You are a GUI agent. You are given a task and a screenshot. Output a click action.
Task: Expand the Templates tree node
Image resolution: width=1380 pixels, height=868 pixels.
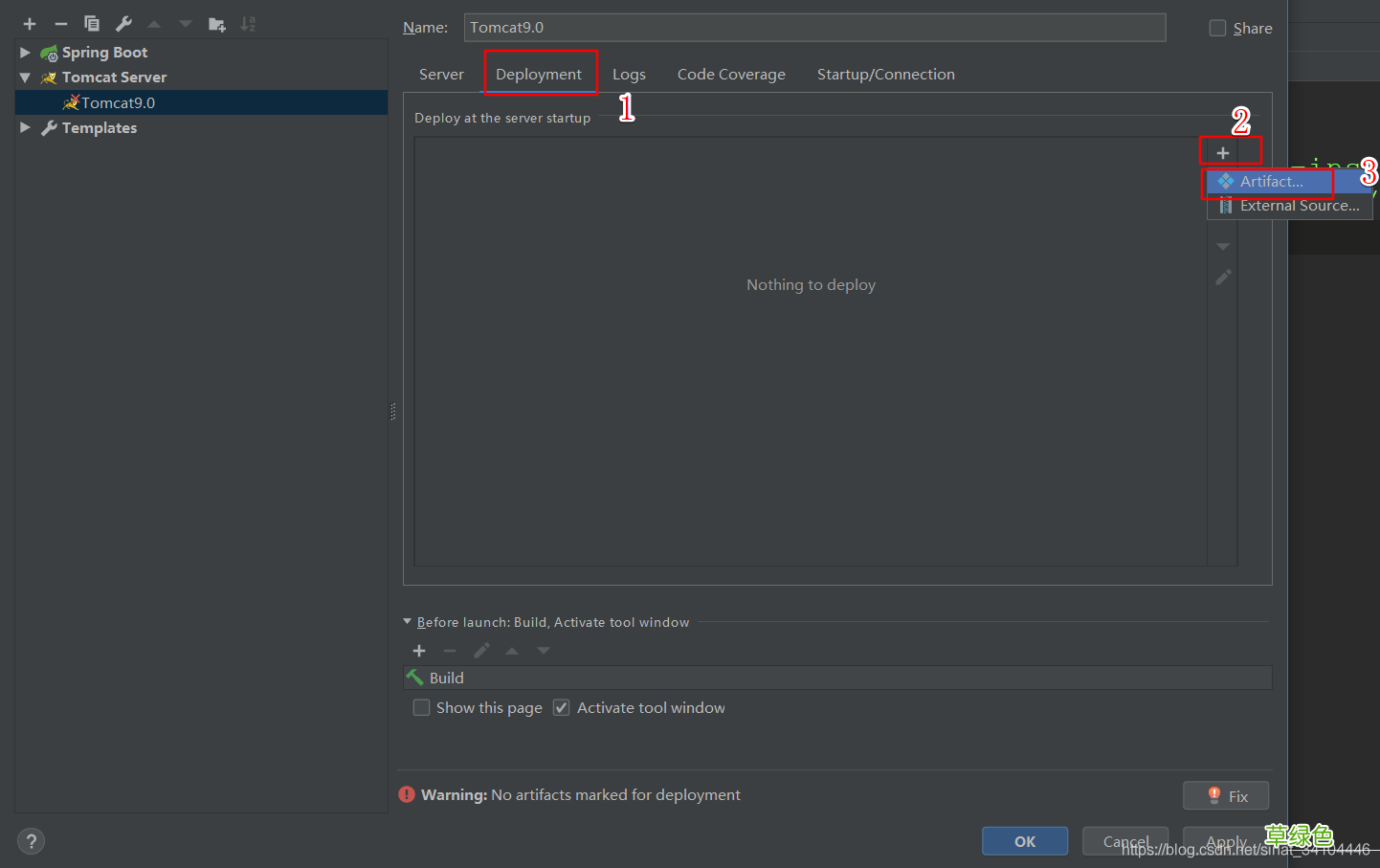(25, 127)
